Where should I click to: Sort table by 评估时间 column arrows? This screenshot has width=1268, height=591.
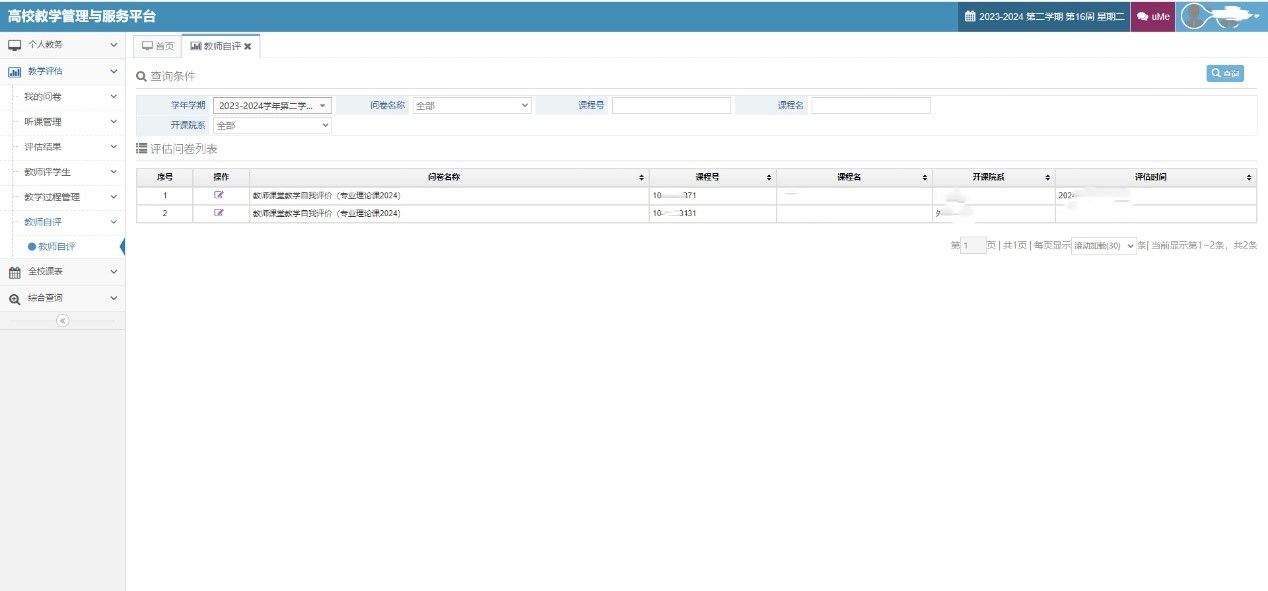point(1249,177)
